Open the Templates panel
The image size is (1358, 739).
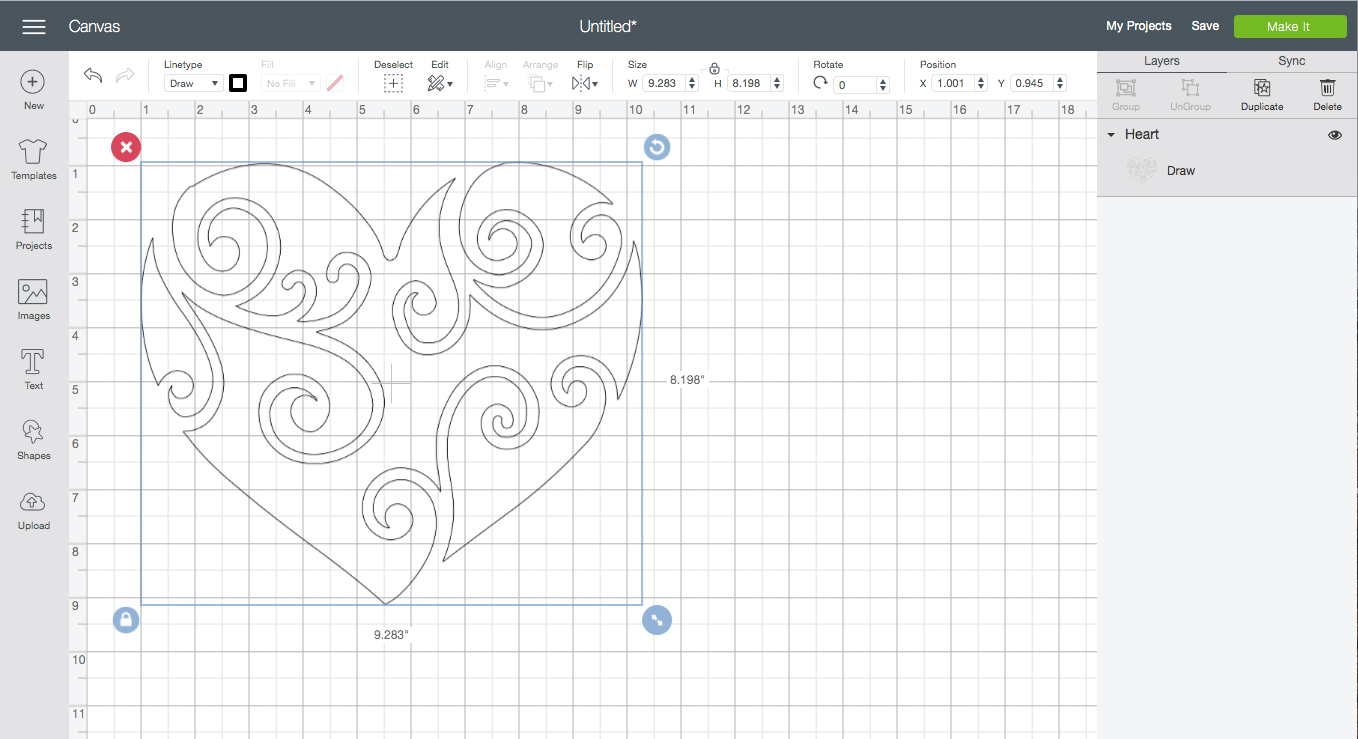pyautogui.click(x=33, y=159)
